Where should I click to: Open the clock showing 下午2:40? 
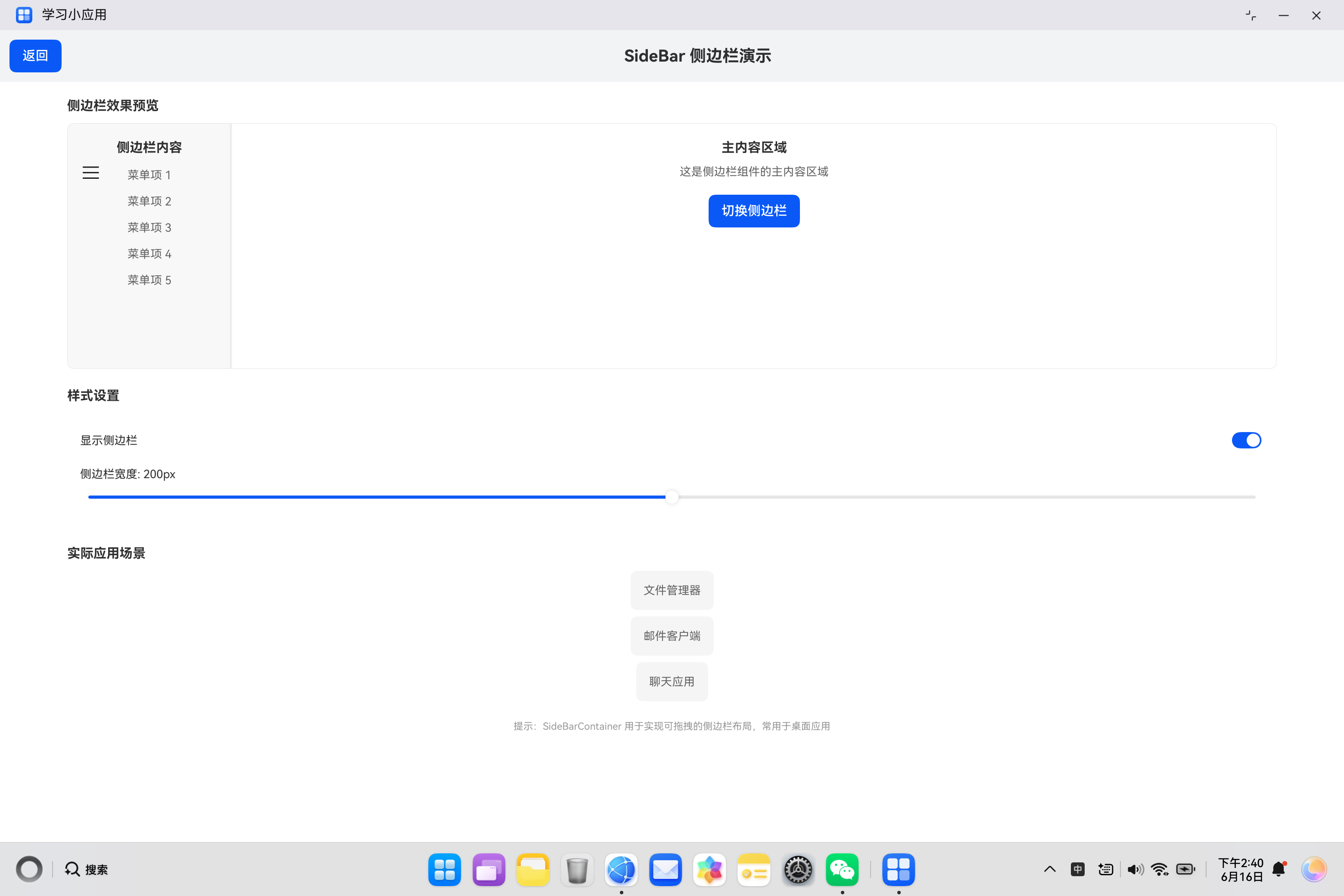click(1241, 870)
